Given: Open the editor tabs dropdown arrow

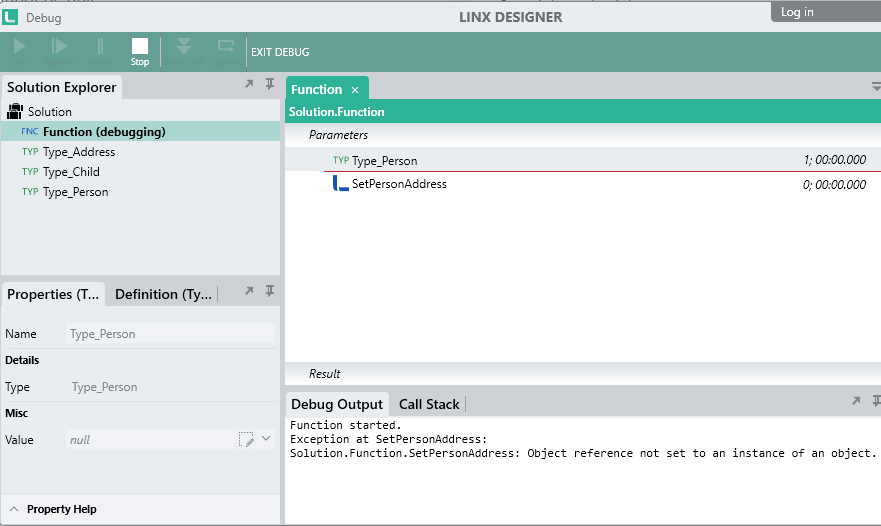Looking at the screenshot, I should (875, 87).
